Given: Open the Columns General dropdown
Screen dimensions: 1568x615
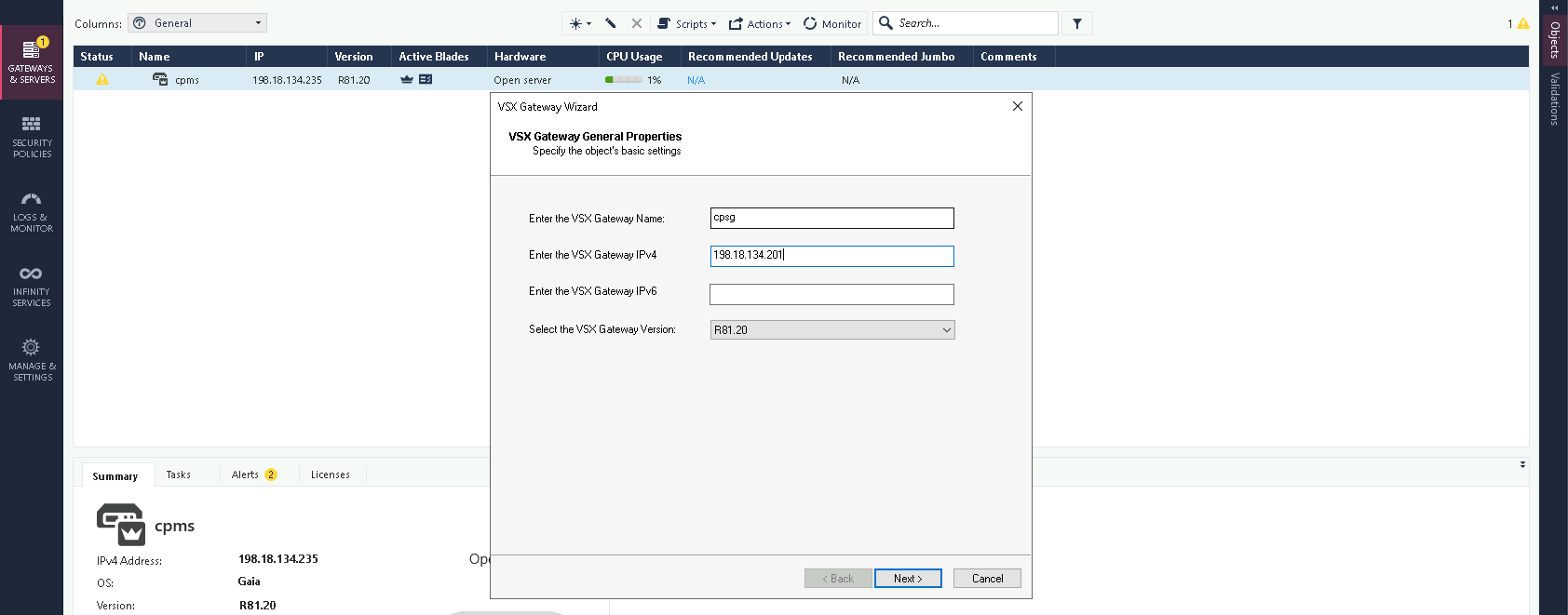Looking at the screenshot, I should [197, 23].
